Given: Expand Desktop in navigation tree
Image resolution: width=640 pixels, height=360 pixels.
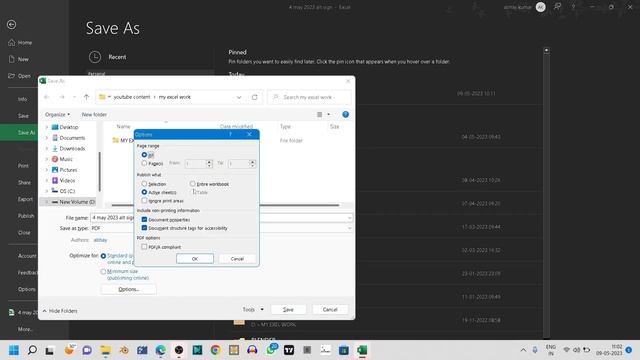Looking at the screenshot, I should point(47,127).
